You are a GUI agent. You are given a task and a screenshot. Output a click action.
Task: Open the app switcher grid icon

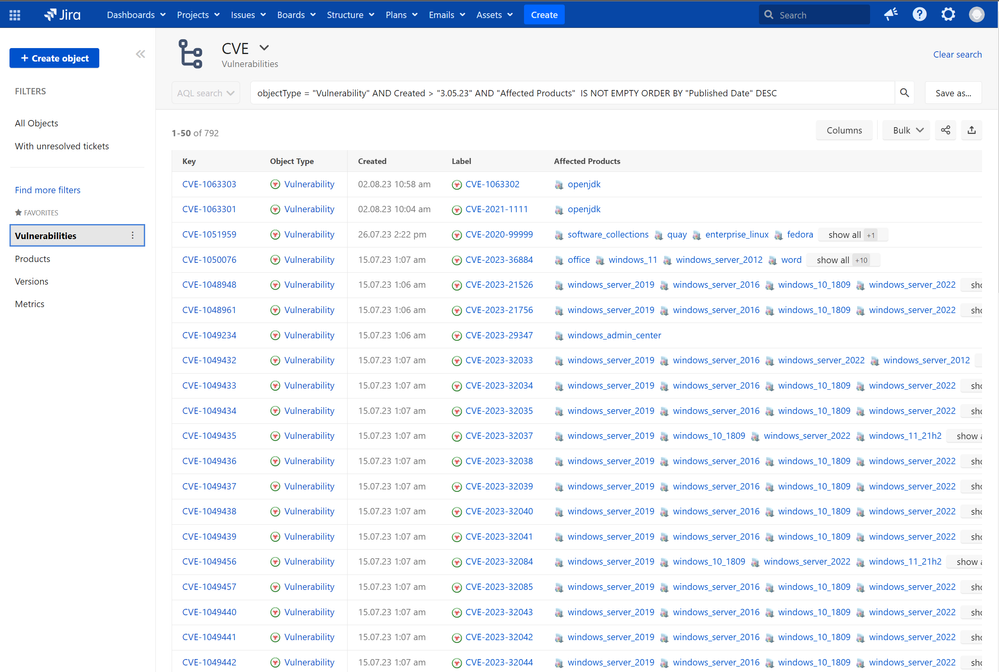(x=15, y=15)
